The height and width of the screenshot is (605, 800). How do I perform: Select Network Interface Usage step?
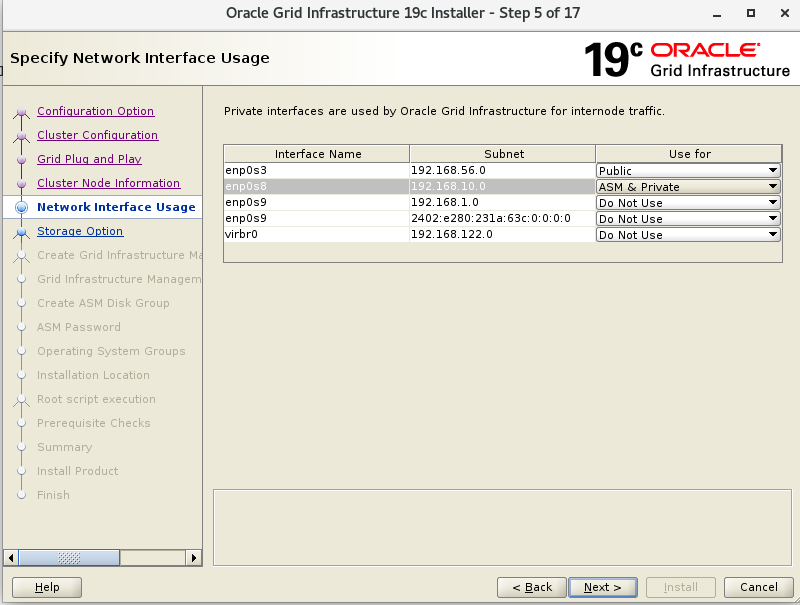tap(116, 207)
